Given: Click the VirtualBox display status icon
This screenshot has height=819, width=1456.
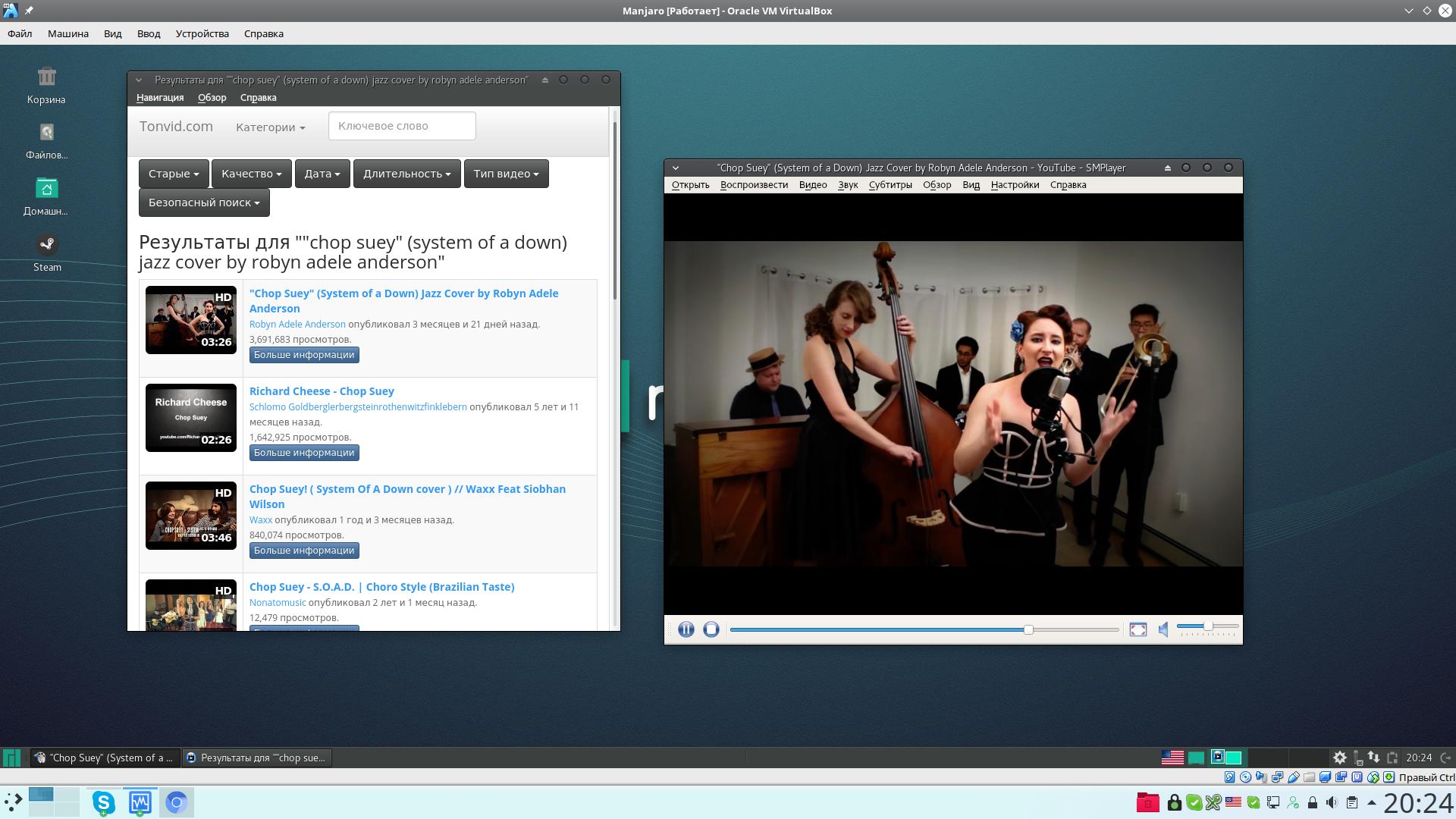Looking at the screenshot, I should pyautogui.click(x=1325, y=777).
